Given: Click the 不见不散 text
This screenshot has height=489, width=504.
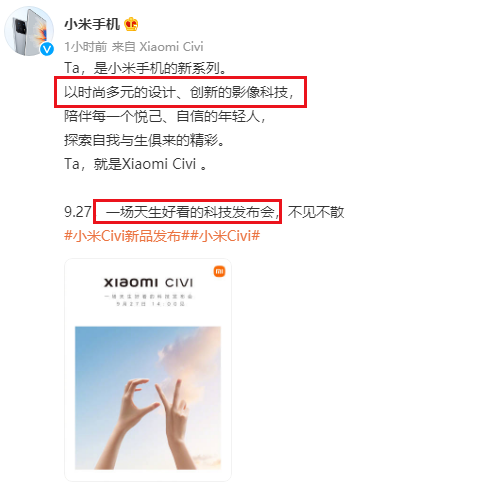Looking at the screenshot, I should point(316,212).
